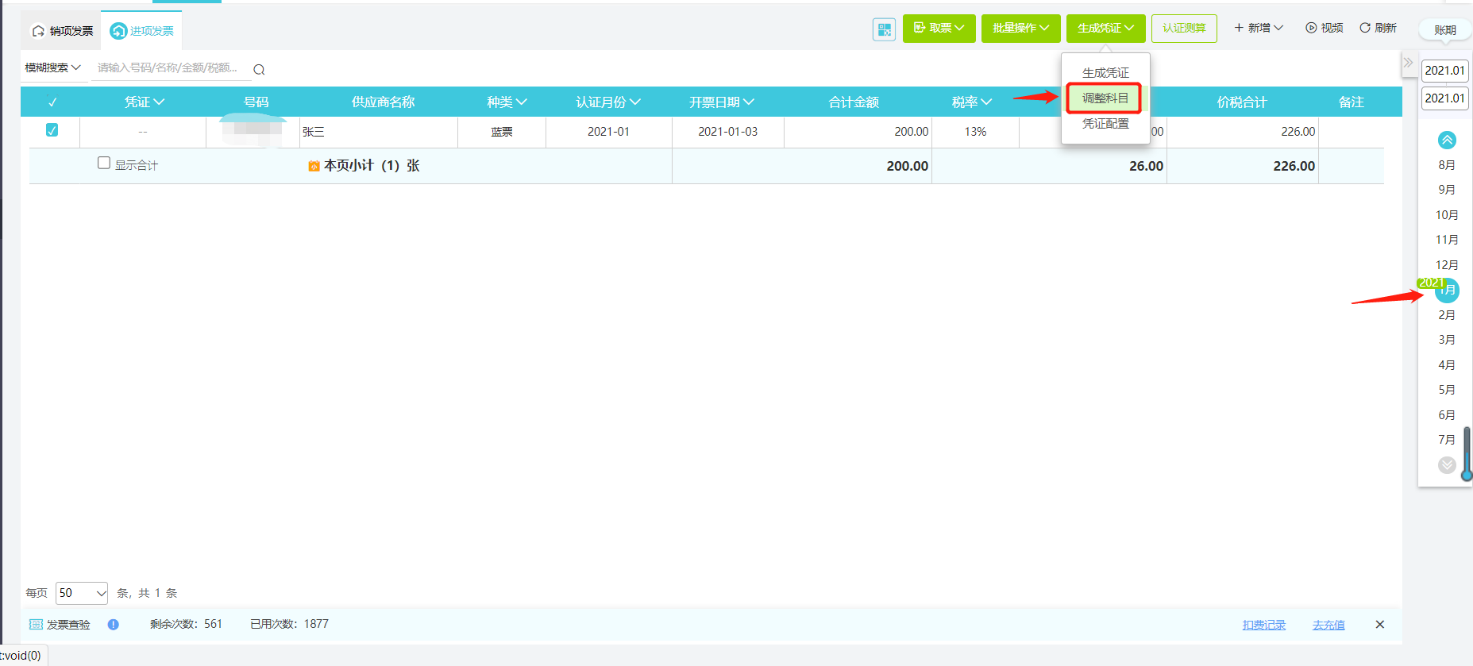The width and height of the screenshot is (1473, 666).
Task: Enable the 显示合计 checkbox
Action: coord(104,163)
